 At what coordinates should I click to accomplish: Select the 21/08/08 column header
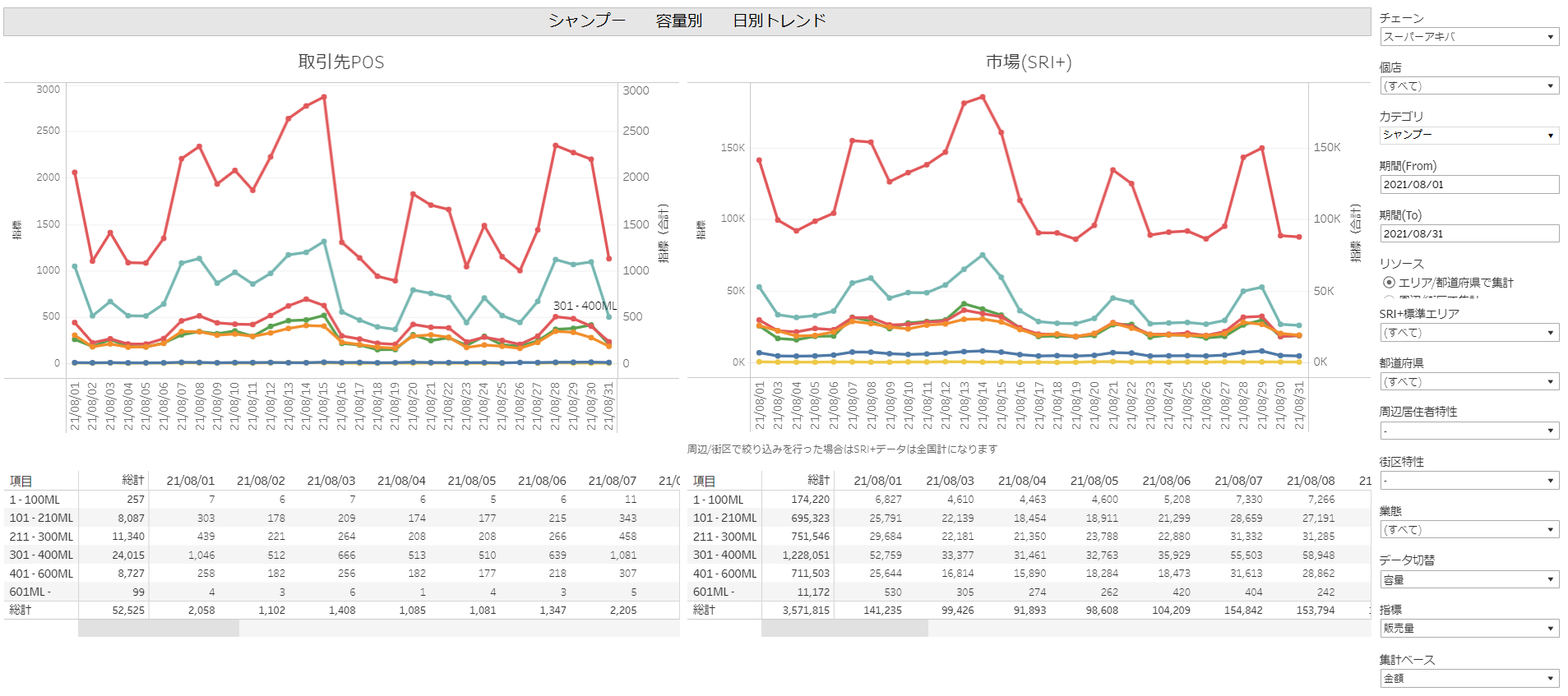[1311, 481]
